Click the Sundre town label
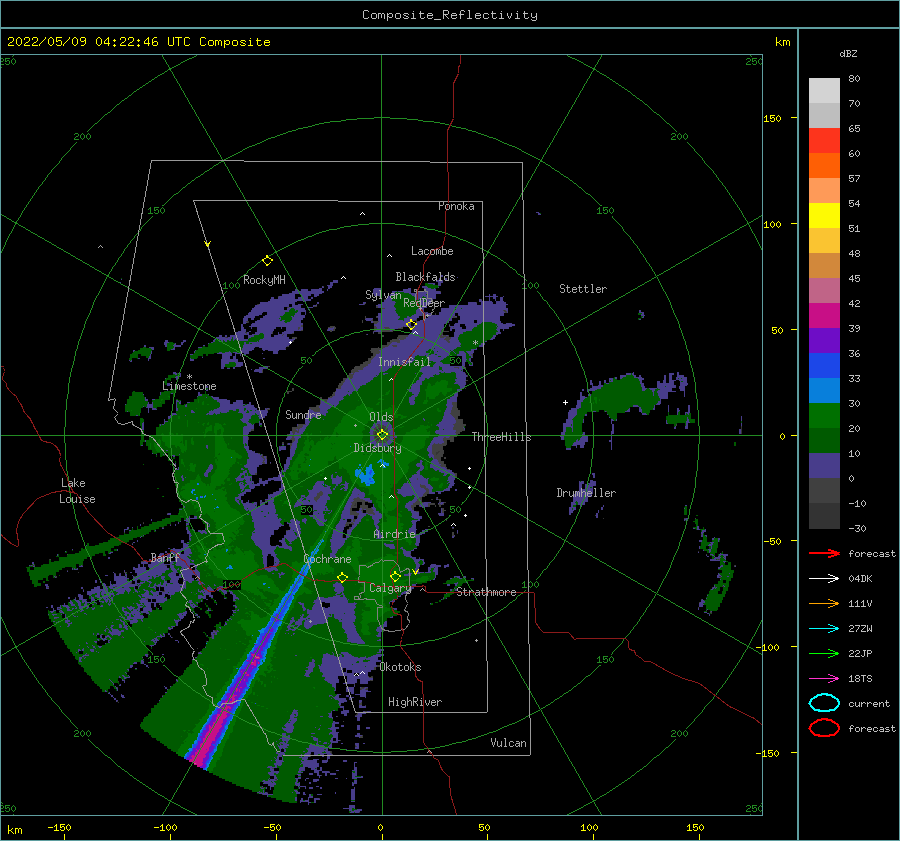This screenshot has height=841, width=900. pos(303,414)
